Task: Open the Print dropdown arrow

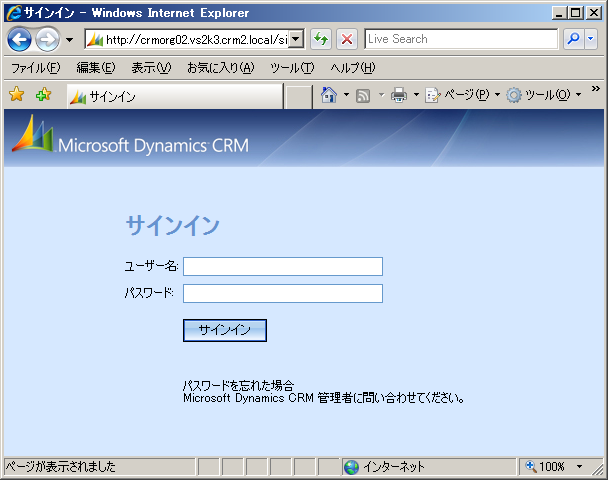Action: pyautogui.click(x=416, y=95)
